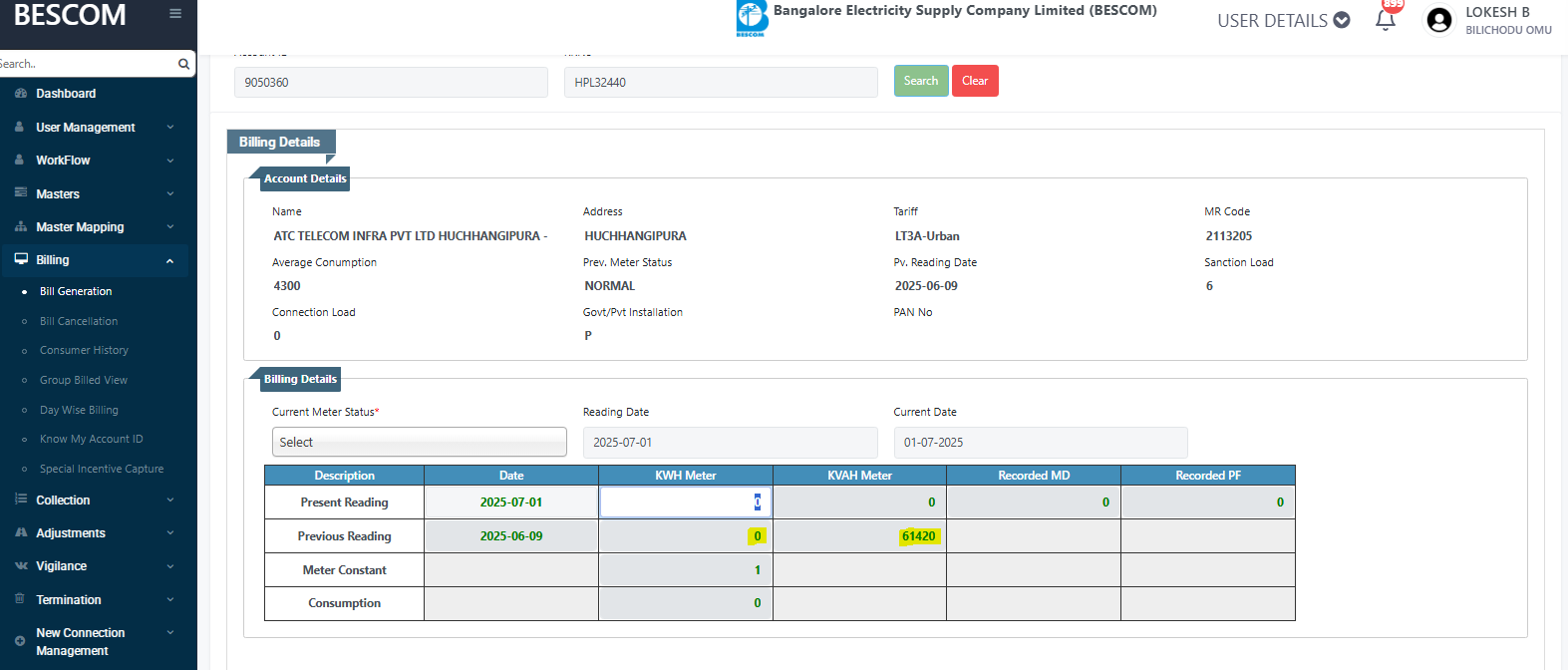The width and height of the screenshot is (1568, 670).
Task: Expand the Collection menu chevron
Action: coord(170,501)
